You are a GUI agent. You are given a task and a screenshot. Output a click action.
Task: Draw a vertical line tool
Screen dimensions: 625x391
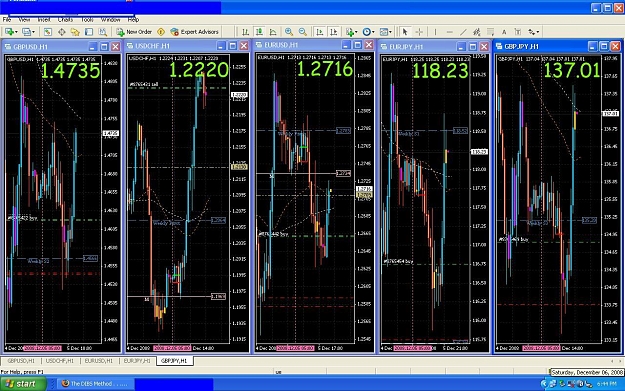[x=435, y=32]
